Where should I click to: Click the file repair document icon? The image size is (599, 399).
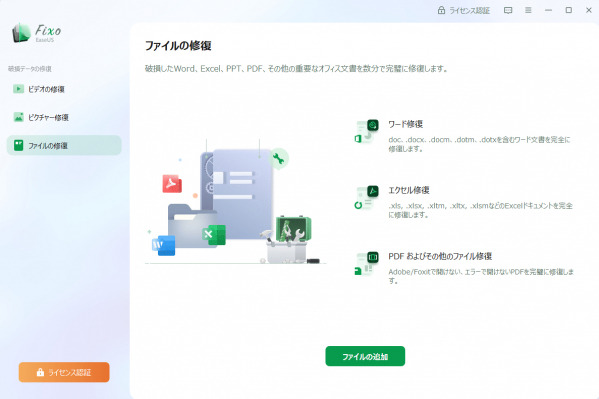point(18,145)
